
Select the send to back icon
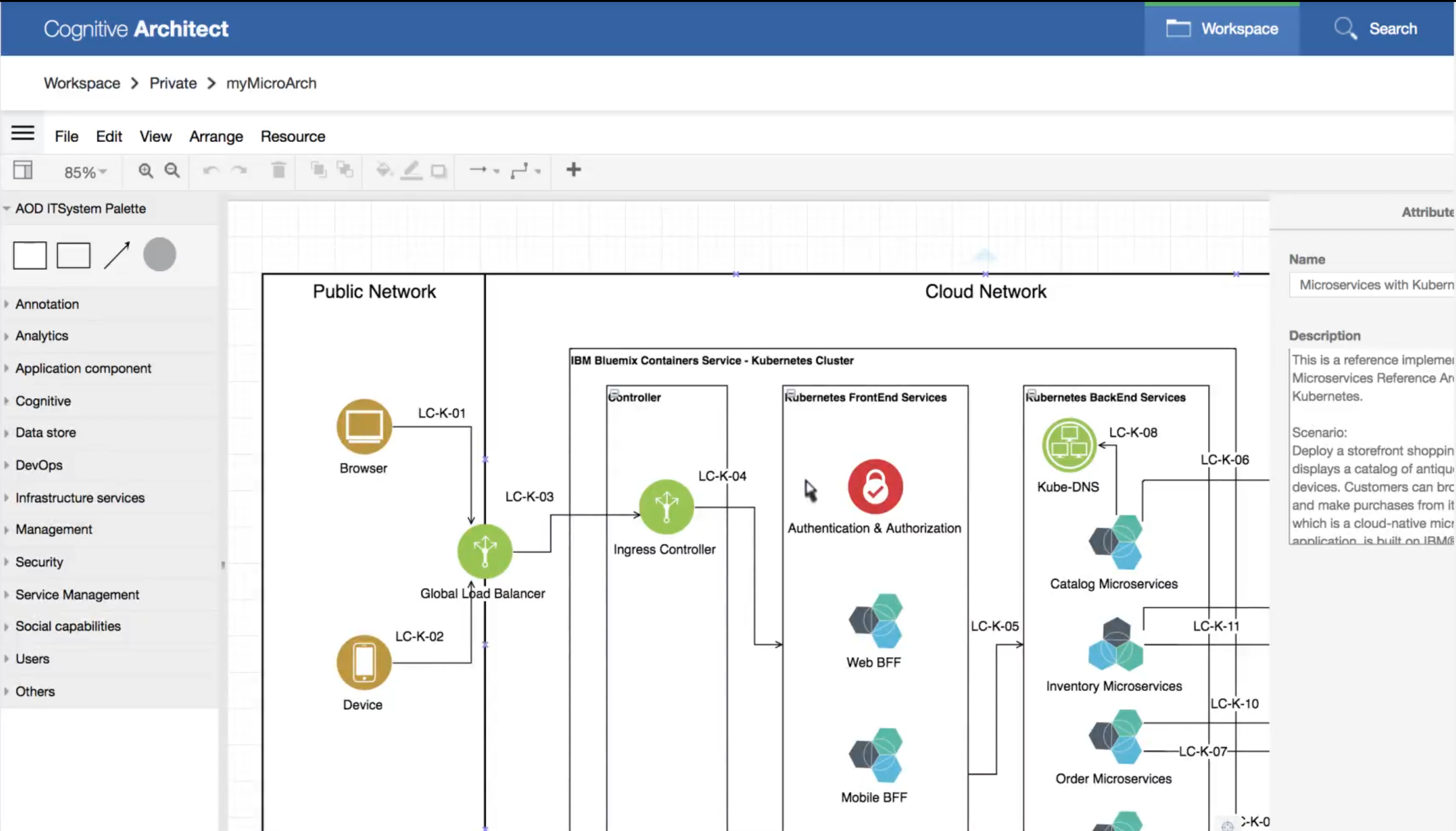pyautogui.click(x=345, y=170)
